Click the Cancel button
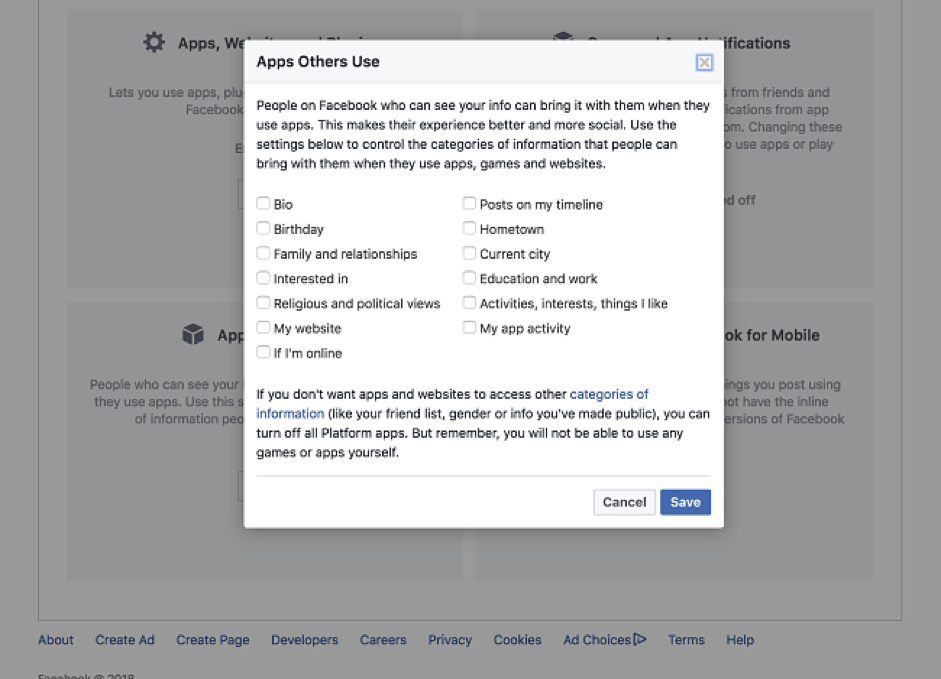941x679 pixels. click(x=624, y=502)
